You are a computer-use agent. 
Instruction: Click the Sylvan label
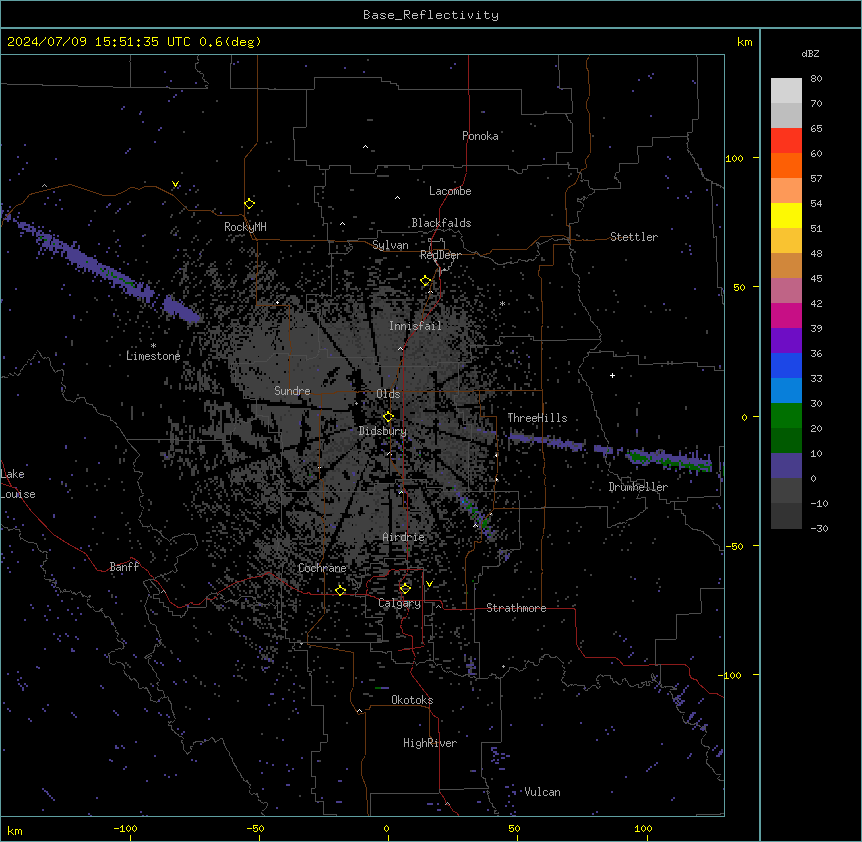pos(390,245)
